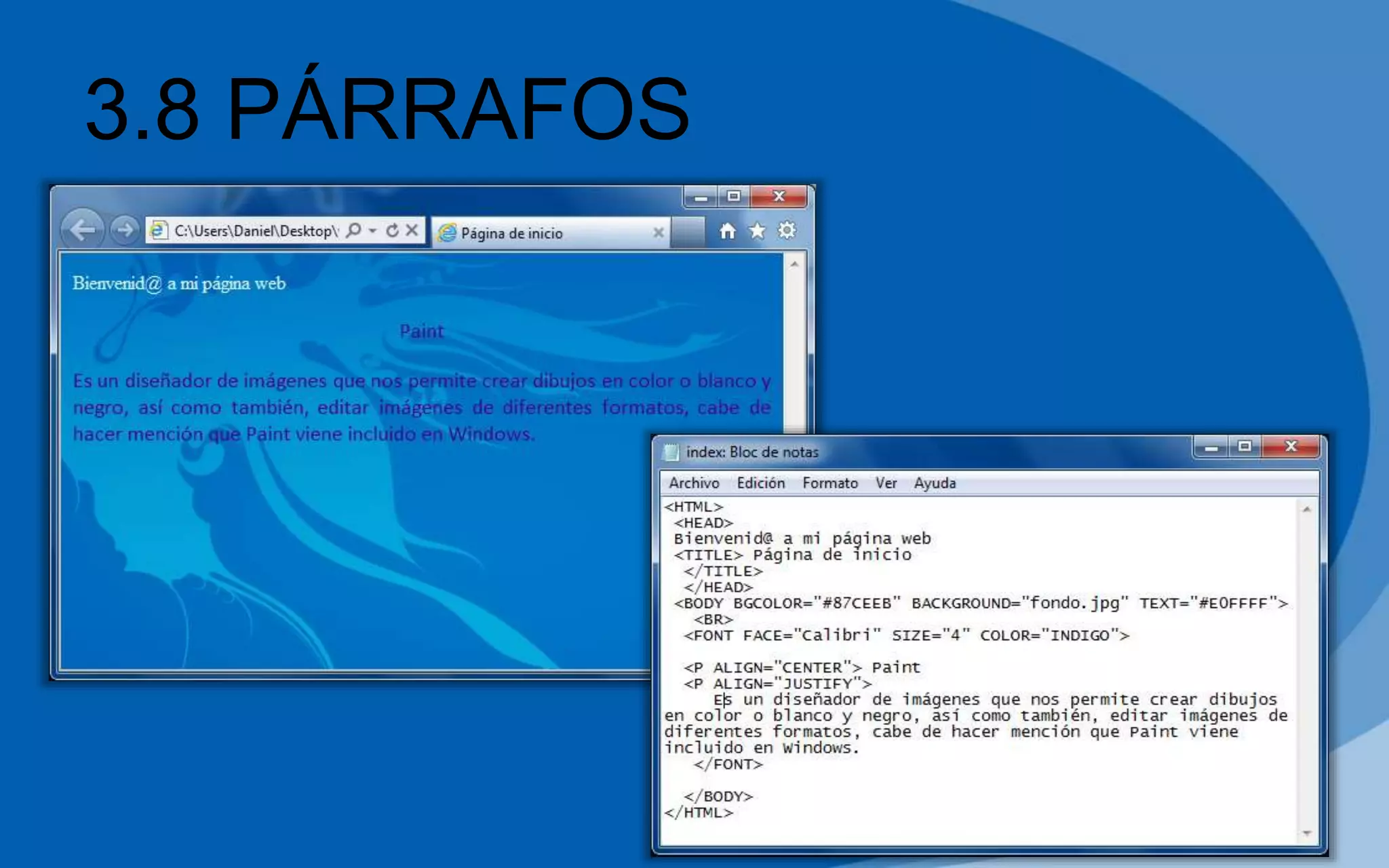Click the '<FONT FACE="Calibri"' line in Notepad
1389x868 pixels.
coord(906,635)
